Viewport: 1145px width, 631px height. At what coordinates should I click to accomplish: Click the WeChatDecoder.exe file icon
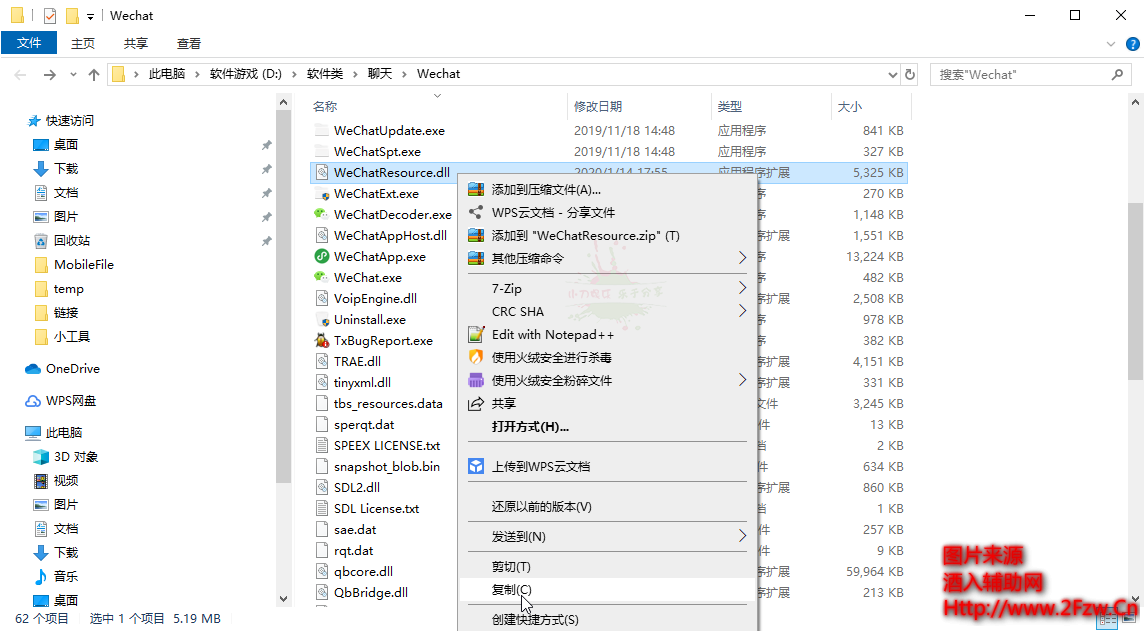click(x=321, y=215)
